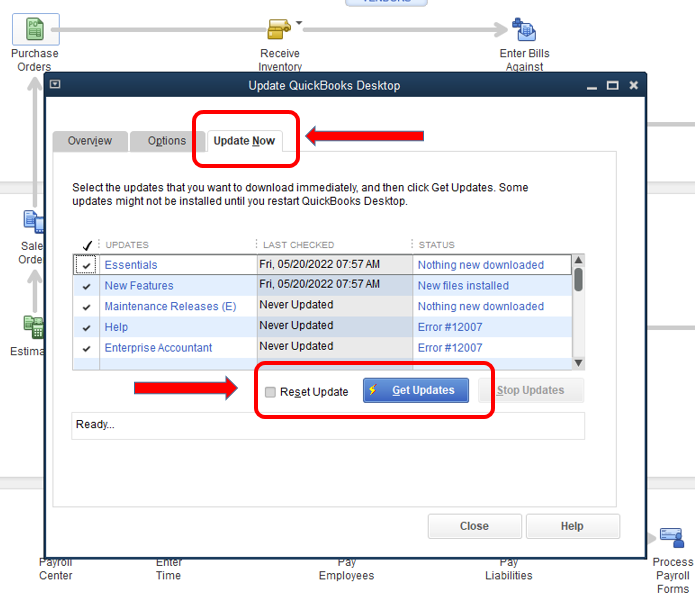
Task: Click the Help update row link
Action: [x=116, y=327]
